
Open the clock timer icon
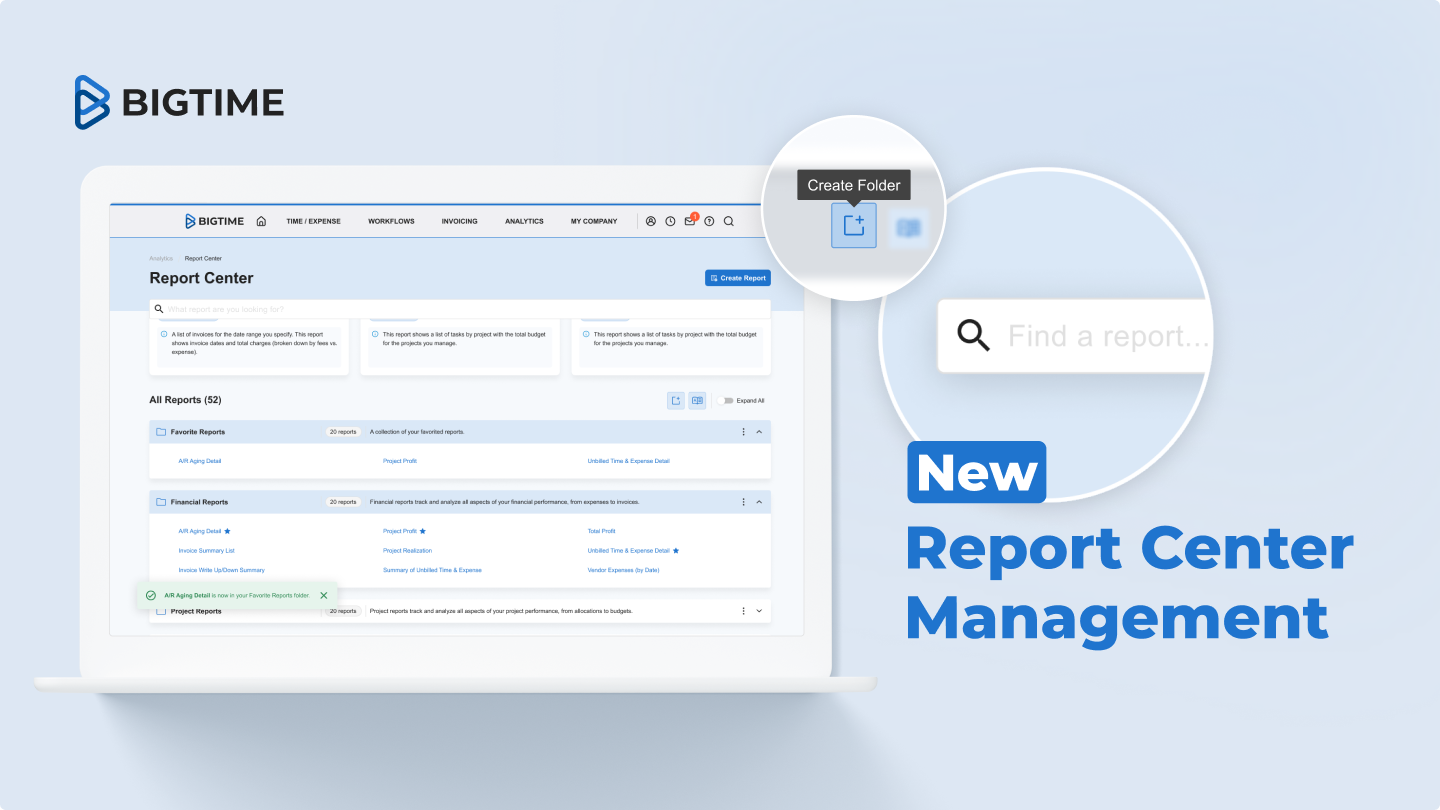point(670,221)
